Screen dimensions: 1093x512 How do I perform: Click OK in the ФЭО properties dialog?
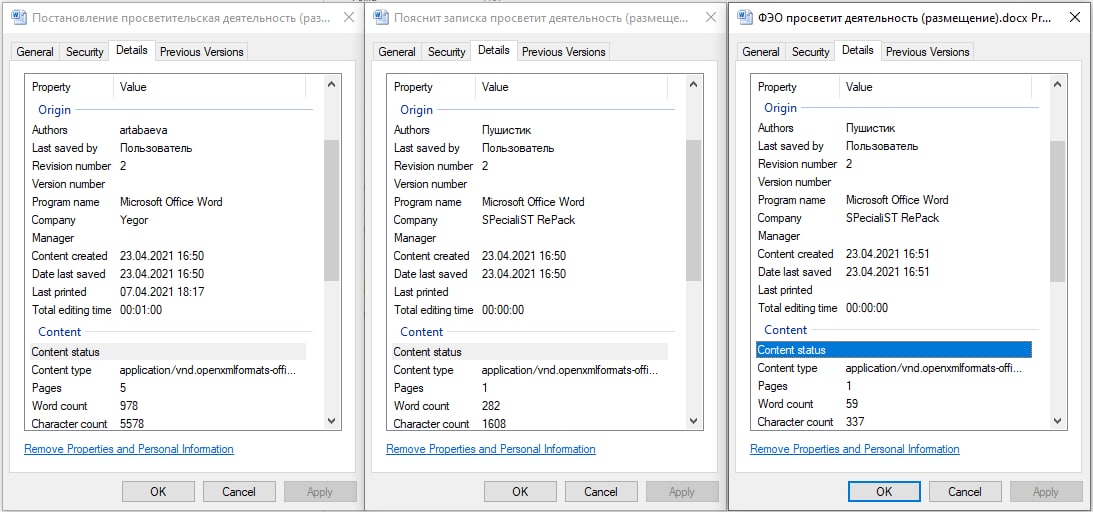pos(884,491)
